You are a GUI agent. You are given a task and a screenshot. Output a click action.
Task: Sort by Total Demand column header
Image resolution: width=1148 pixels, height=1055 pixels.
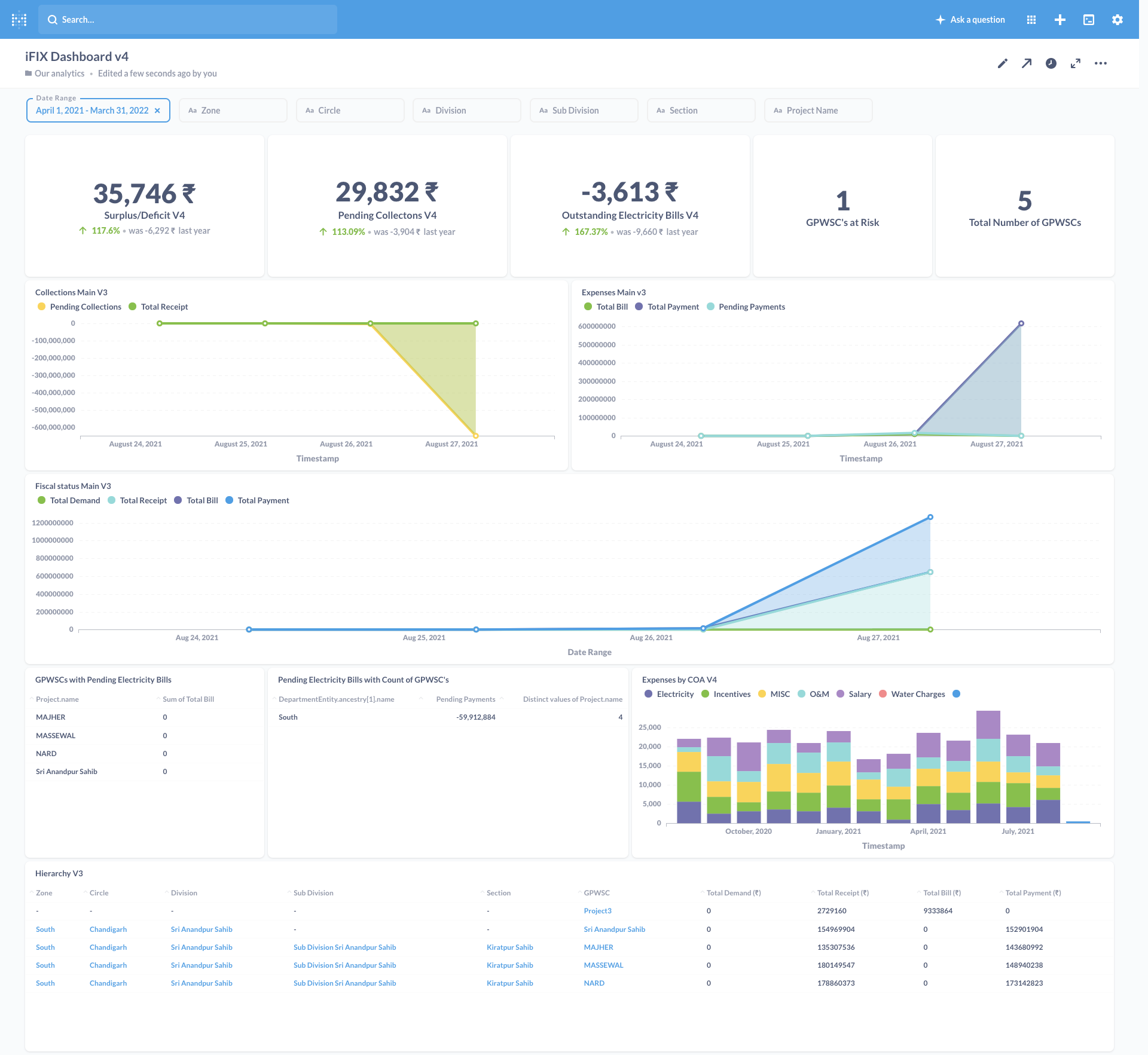[x=733, y=893]
